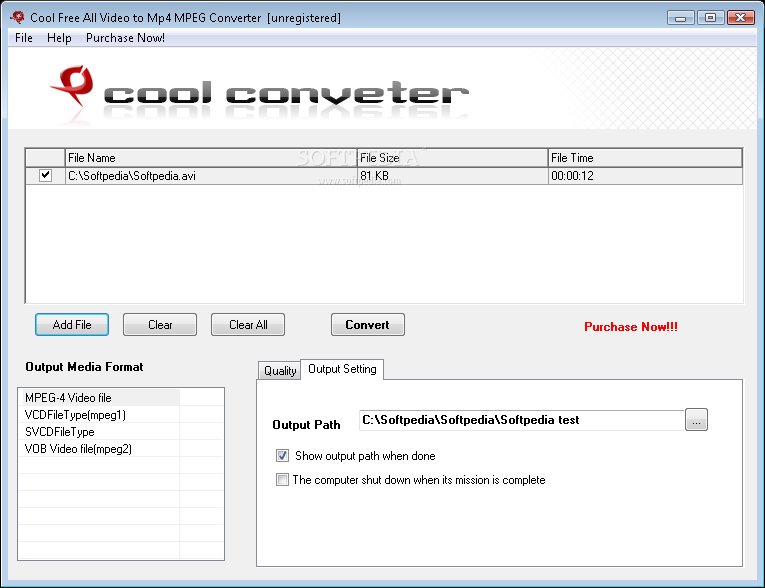Screen dimensions: 765x588
Task: Uncheck the Softpedia.avi file checkbox
Action: coord(45,175)
